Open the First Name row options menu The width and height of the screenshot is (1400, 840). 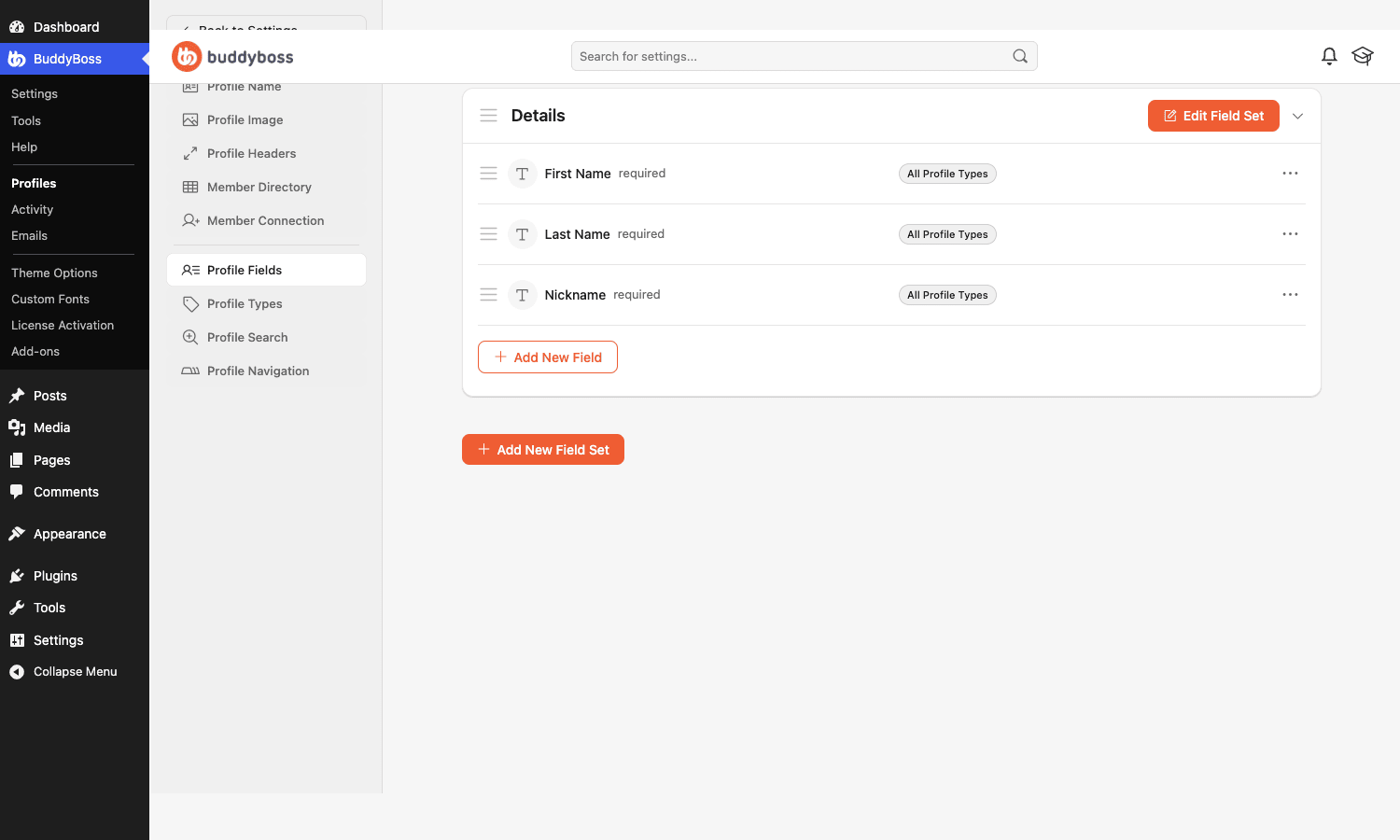click(x=1290, y=174)
